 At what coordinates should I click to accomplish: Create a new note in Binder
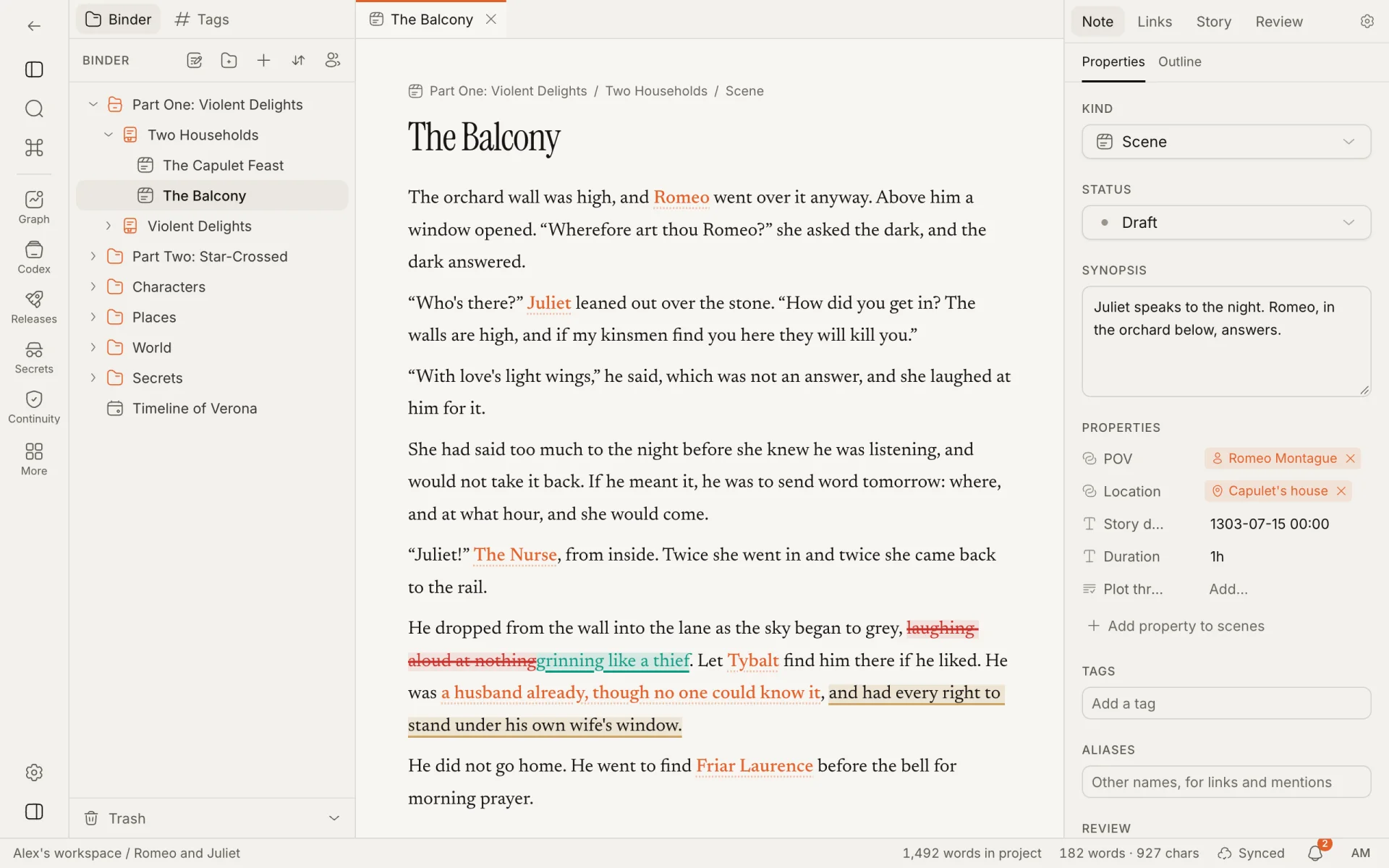click(x=195, y=60)
